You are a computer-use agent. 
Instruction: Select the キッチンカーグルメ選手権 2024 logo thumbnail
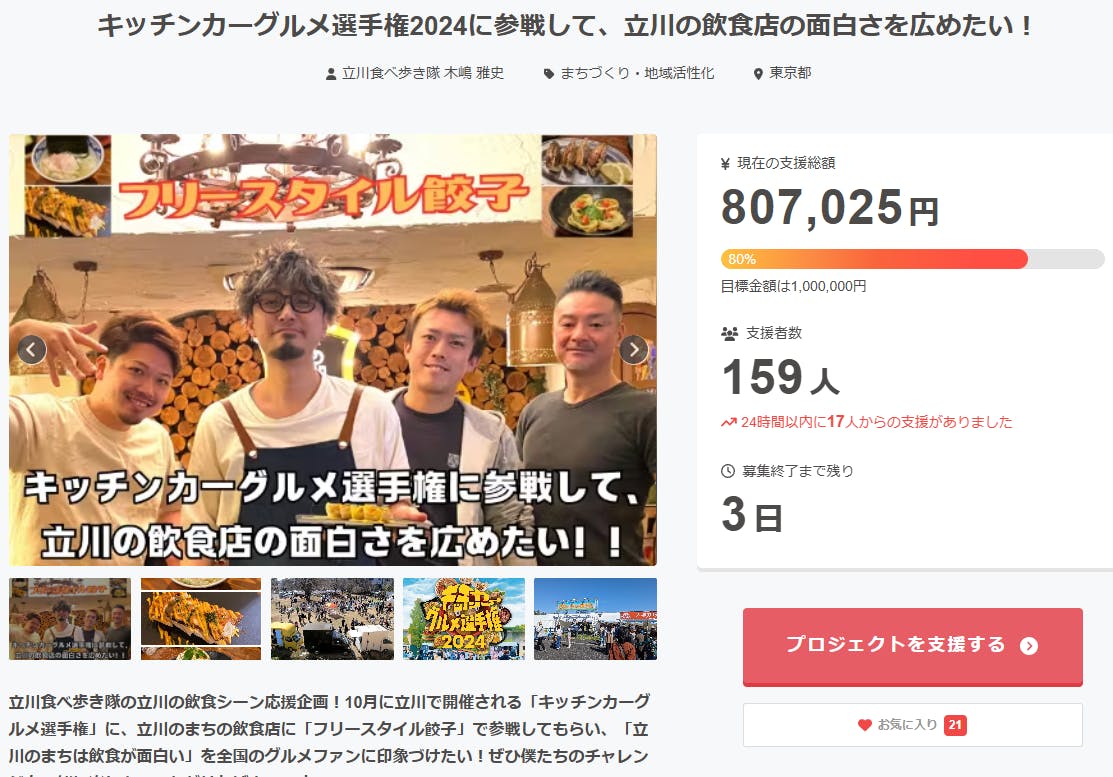[x=464, y=619]
